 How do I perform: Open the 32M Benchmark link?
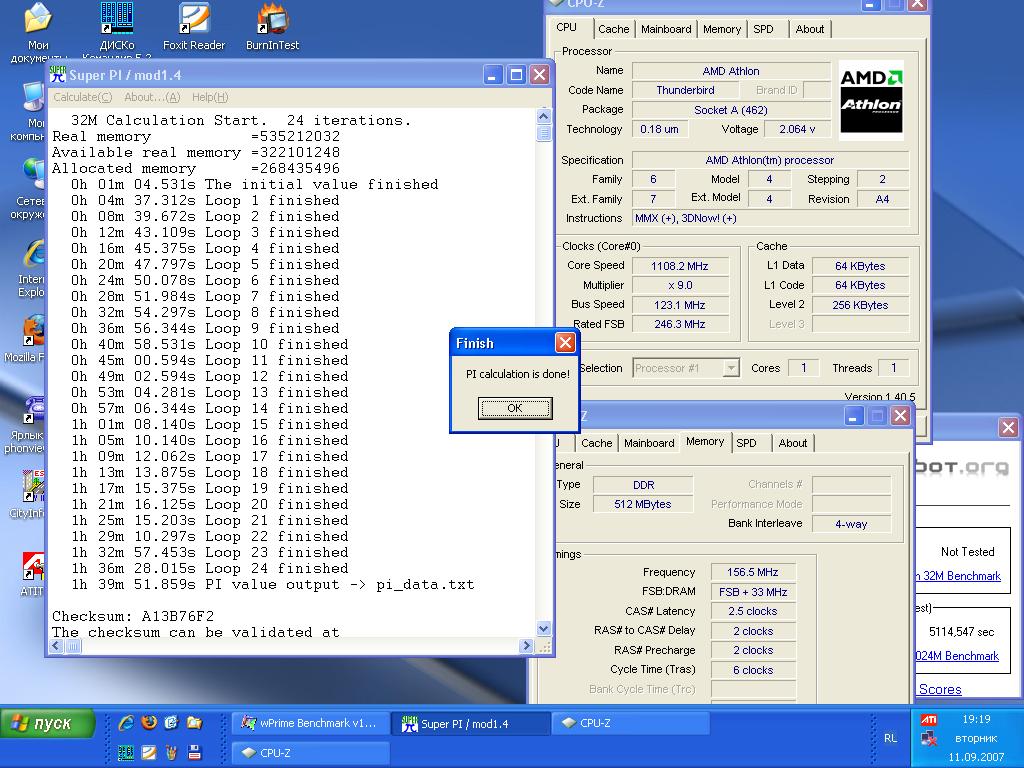tap(959, 576)
